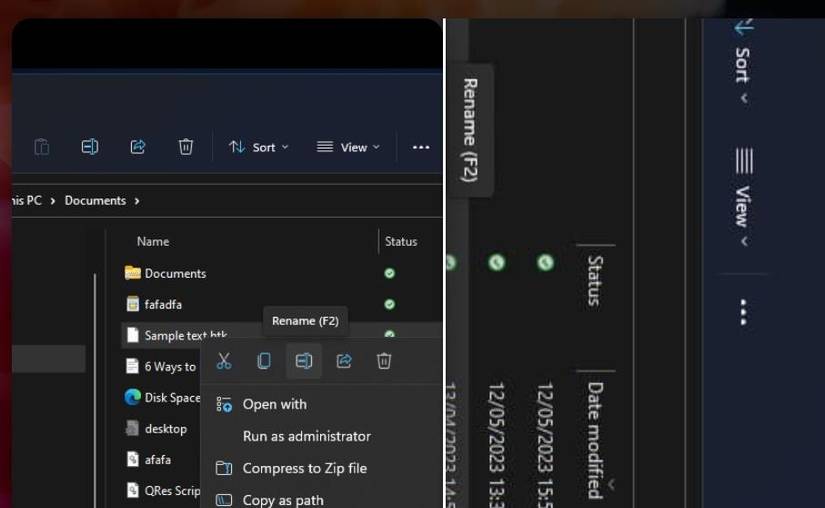
Task: Click the desktop file icon
Action: [133, 428]
